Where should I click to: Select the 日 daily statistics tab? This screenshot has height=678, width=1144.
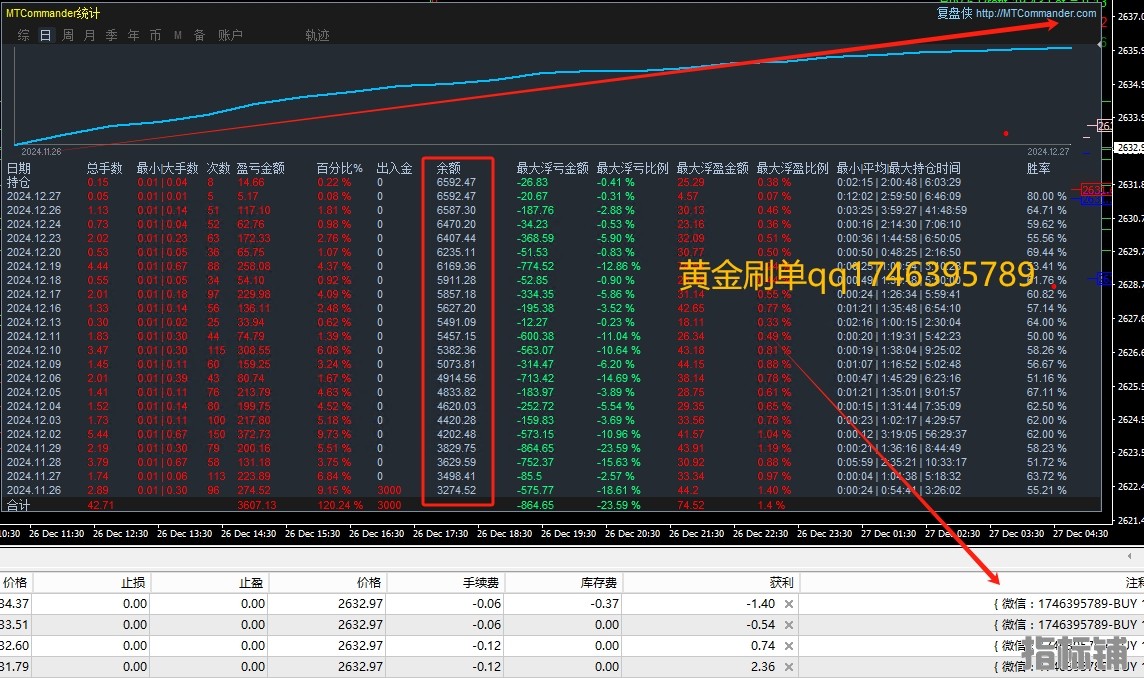pyautogui.click(x=45, y=35)
